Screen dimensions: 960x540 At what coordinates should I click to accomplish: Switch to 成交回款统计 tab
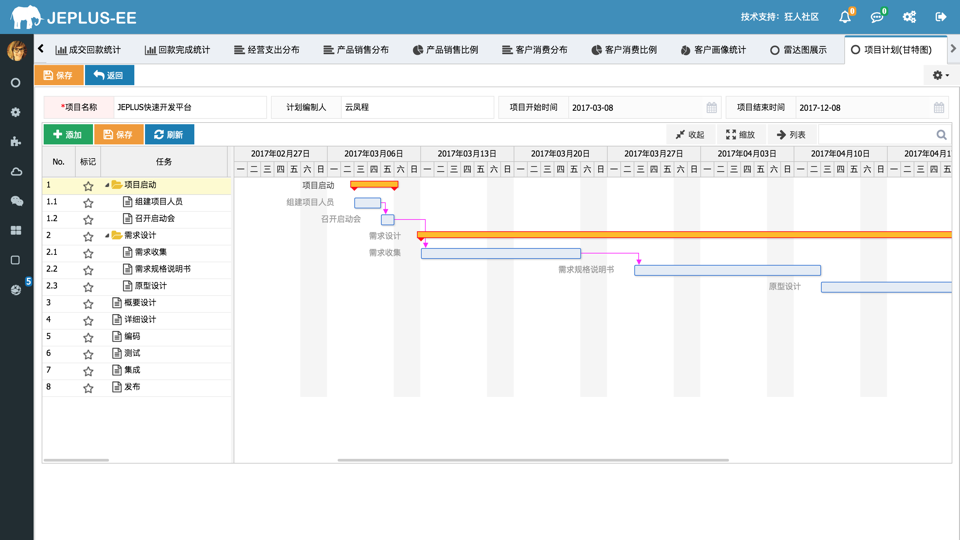tap(88, 50)
